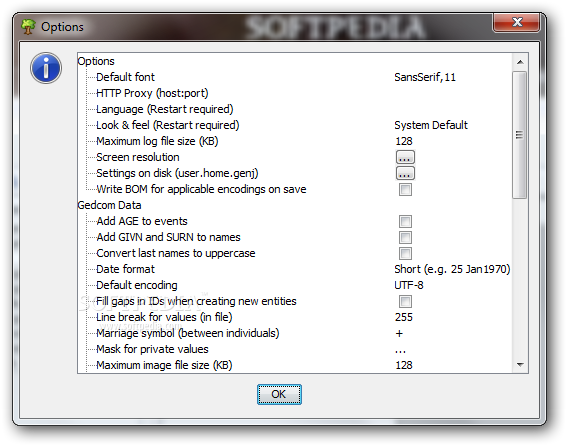Select the Gedcom Data tree node
This screenshot has height=446, width=567.
tap(110, 205)
